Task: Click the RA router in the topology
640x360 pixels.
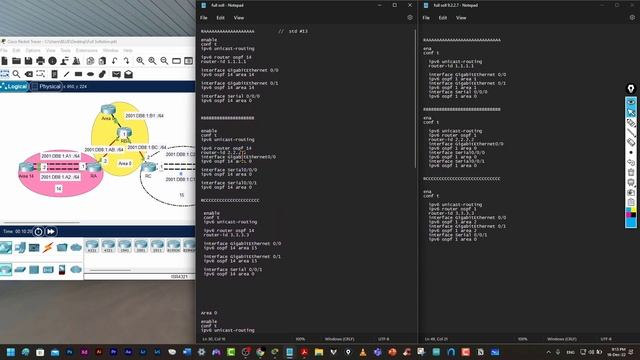Action: [x=93, y=167]
